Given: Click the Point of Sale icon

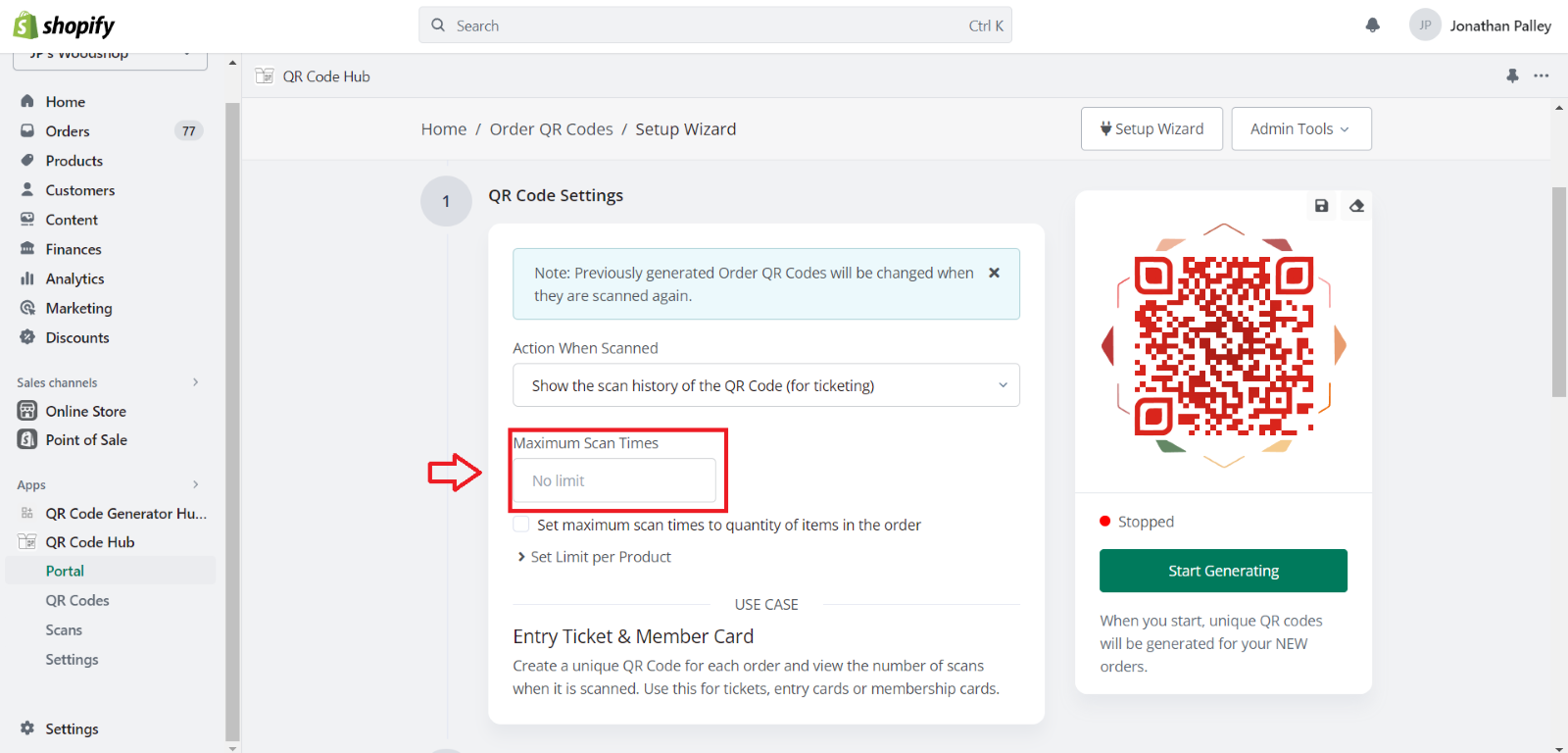Looking at the screenshot, I should coord(27,439).
